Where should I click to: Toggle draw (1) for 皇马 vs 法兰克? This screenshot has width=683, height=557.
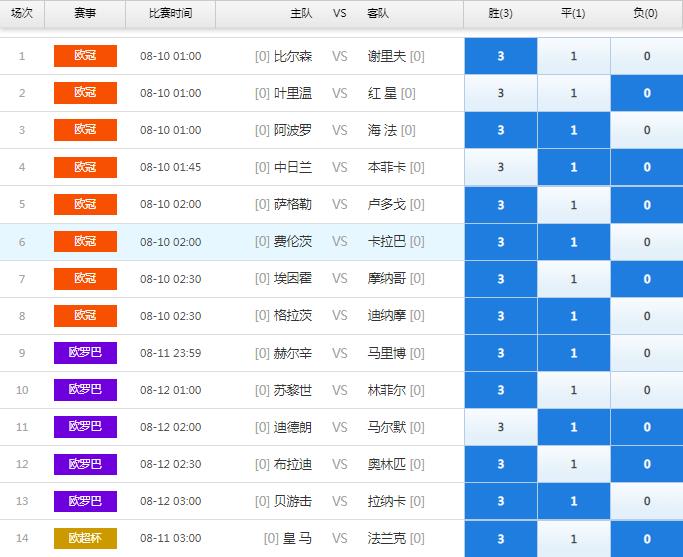[574, 538]
